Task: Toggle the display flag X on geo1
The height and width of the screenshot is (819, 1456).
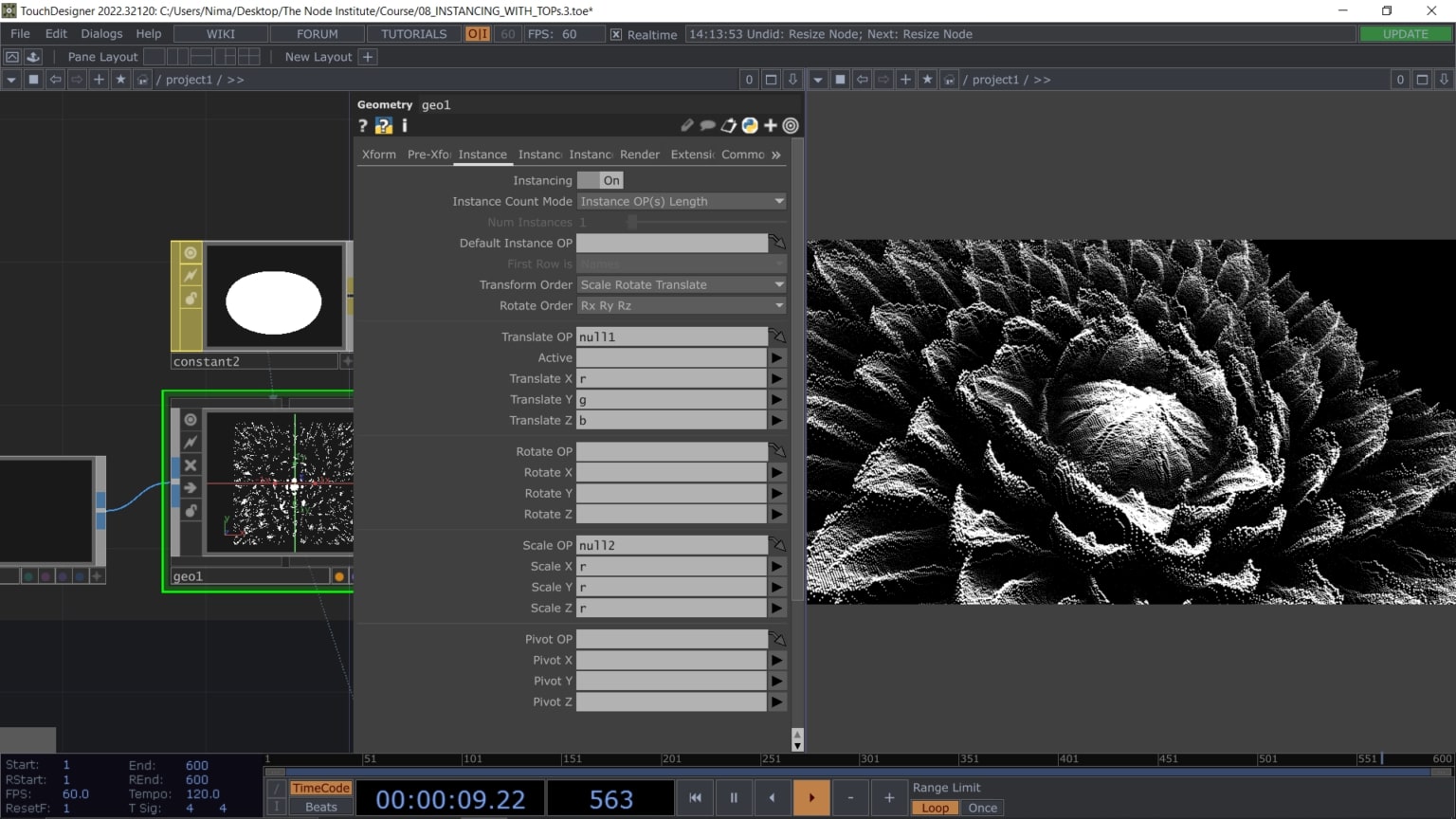Action: tap(189, 465)
